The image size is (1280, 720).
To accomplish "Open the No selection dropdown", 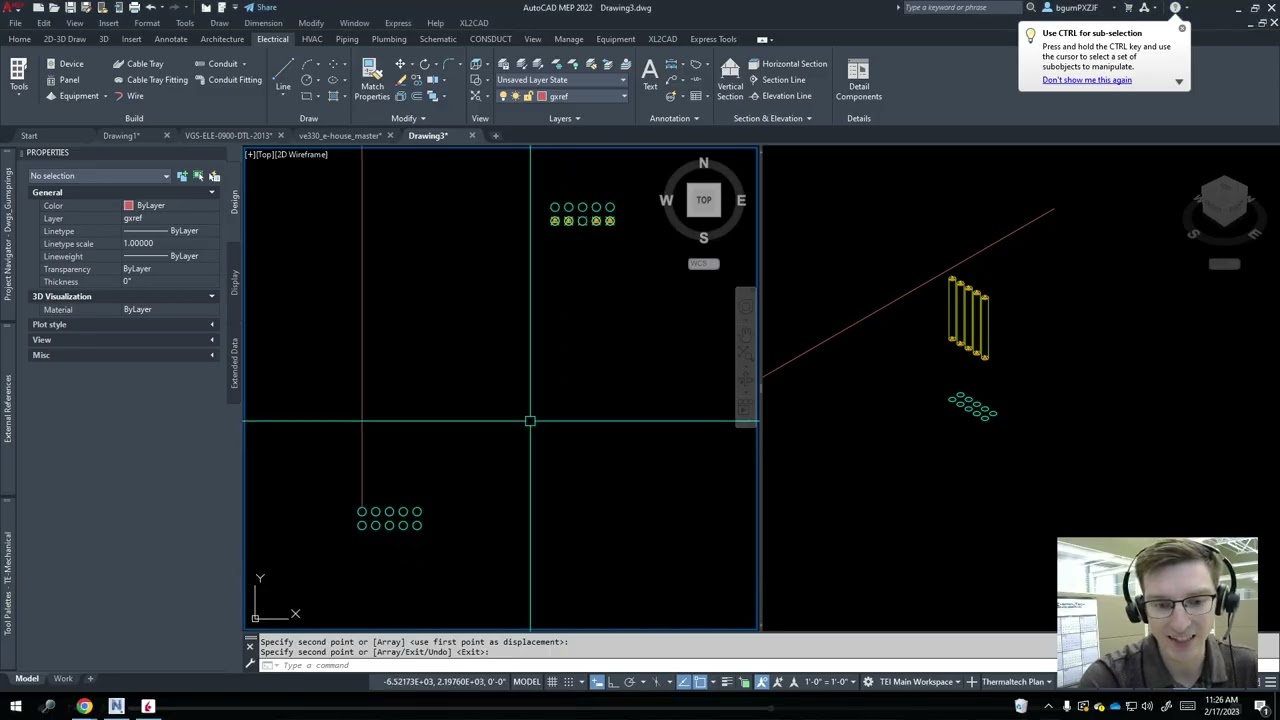I will click(x=99, y=176).
